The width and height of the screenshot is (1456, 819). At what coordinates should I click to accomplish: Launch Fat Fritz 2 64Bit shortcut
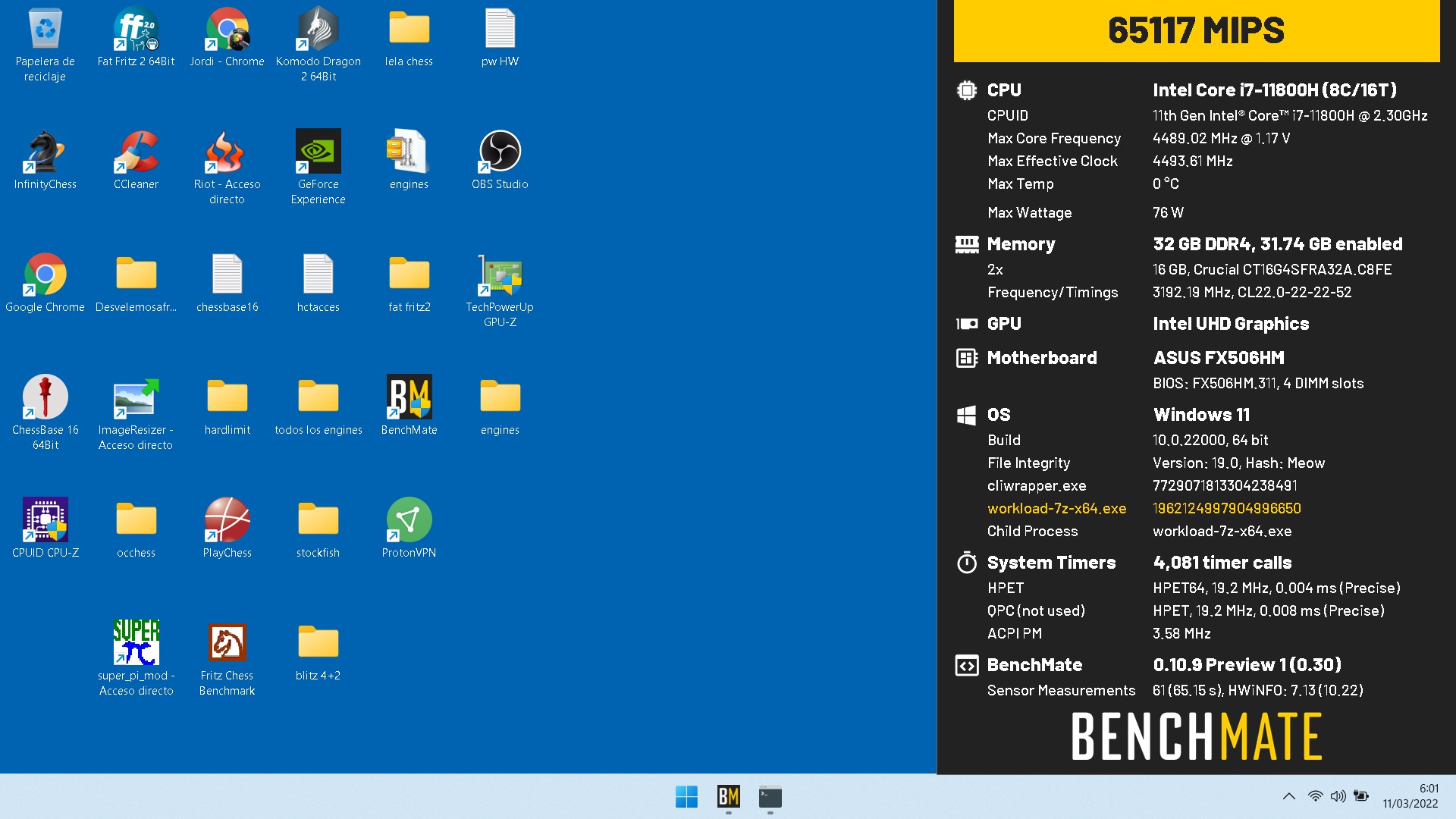coord(136,36)
